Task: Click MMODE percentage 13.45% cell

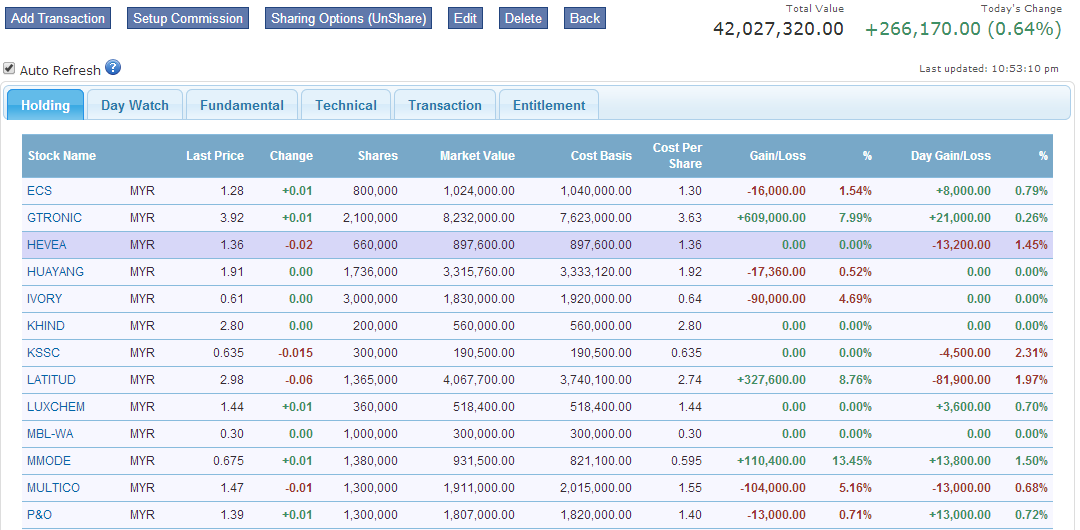Action: tap(854, 460)
